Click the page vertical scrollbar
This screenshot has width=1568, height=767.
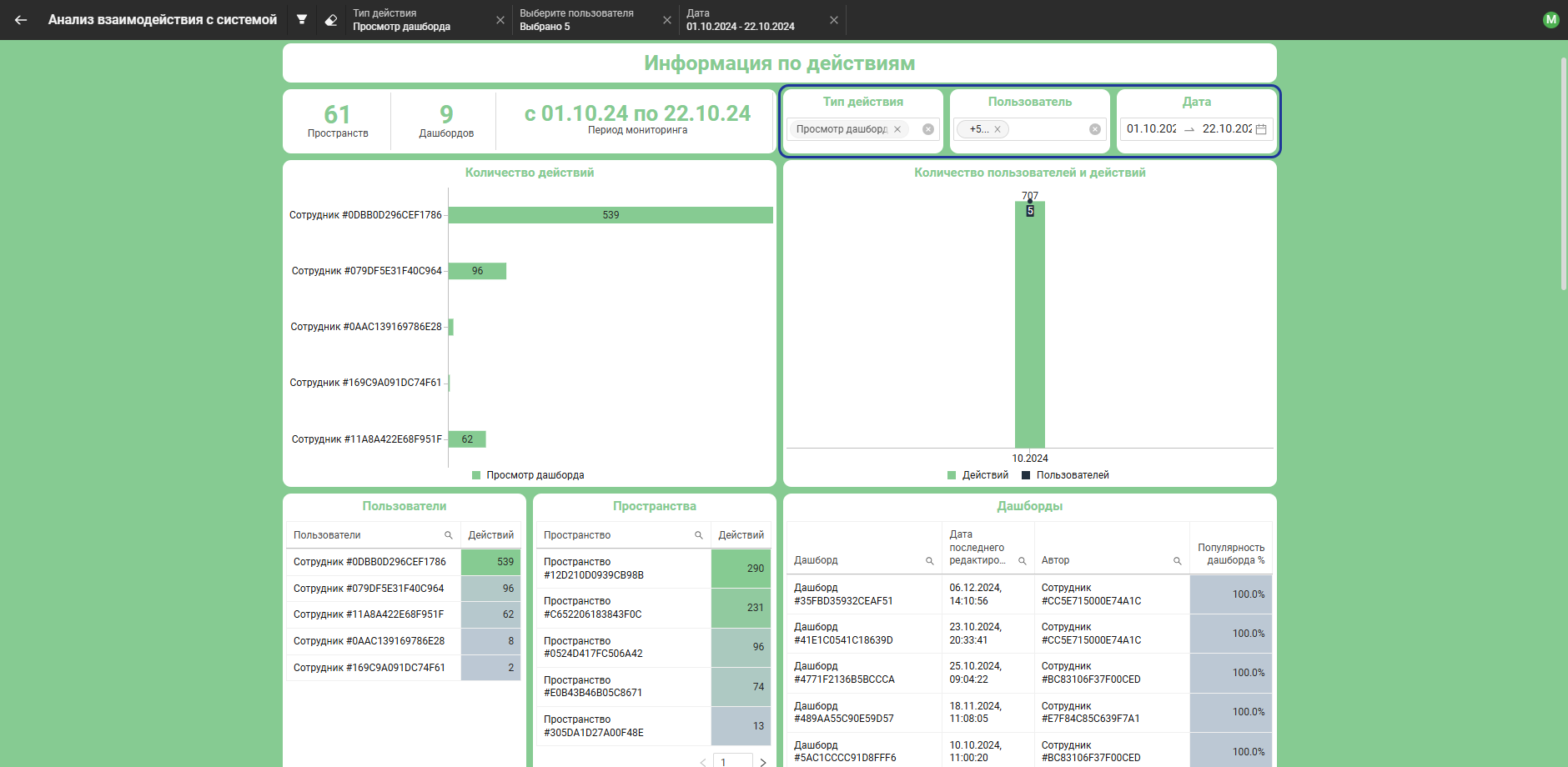pyautogui.click(x=1564, y=173)
